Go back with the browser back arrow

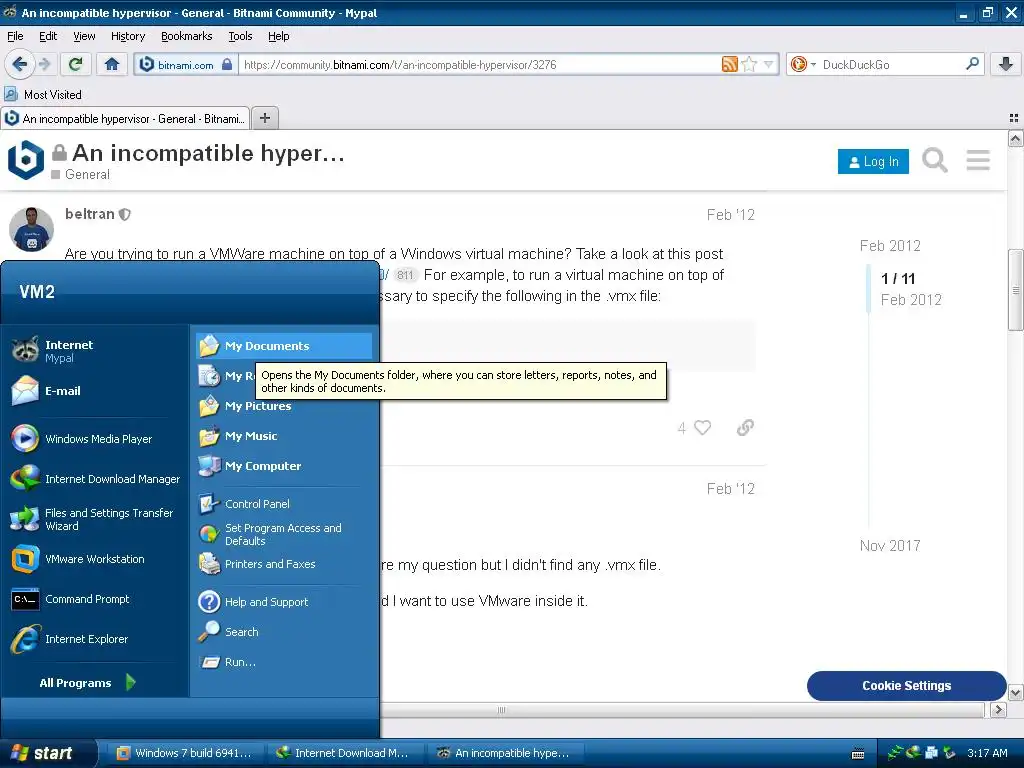[x=19, y=64]
